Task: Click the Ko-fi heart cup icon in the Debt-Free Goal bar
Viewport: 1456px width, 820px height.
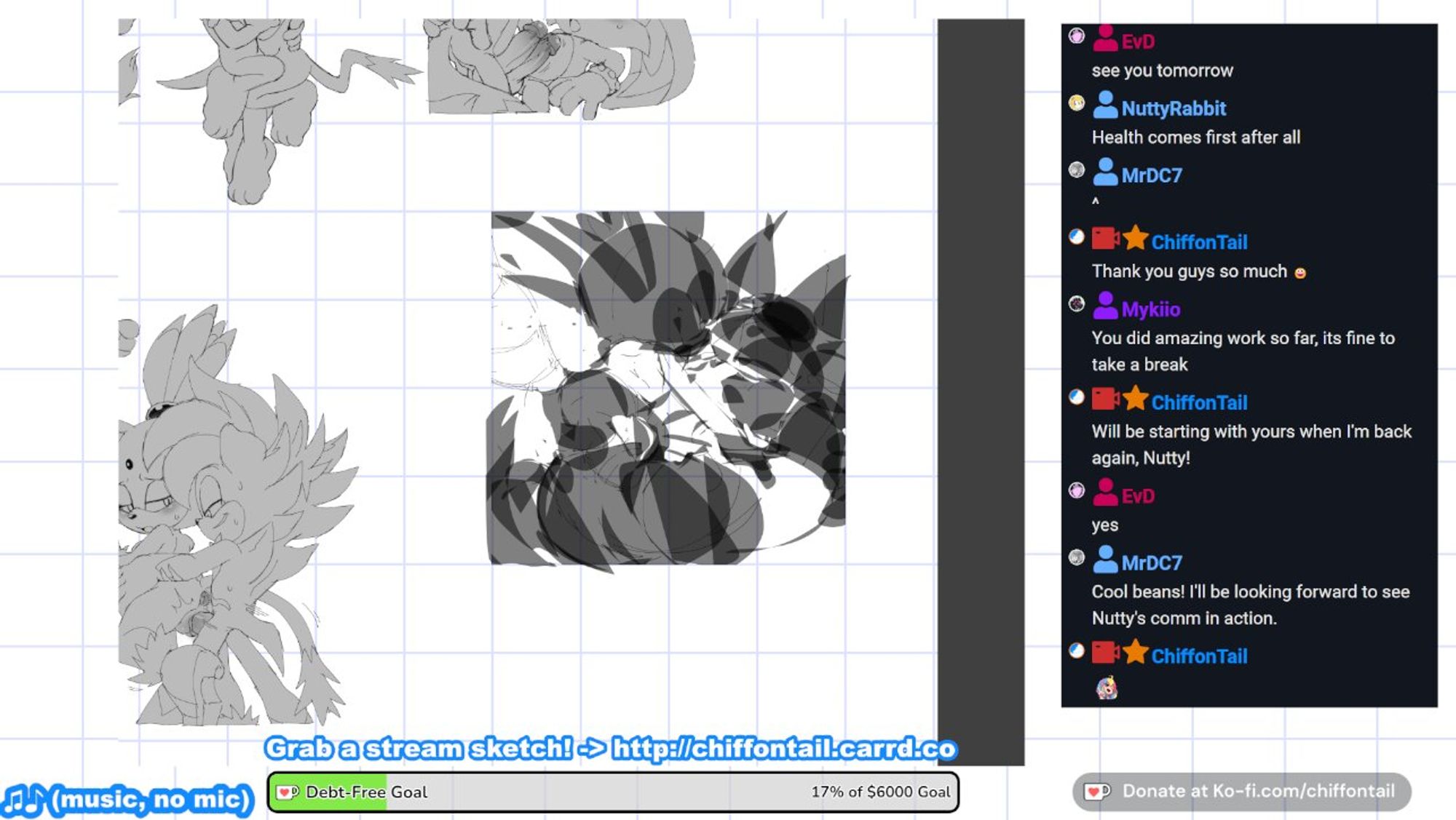Action: [288, 792]
